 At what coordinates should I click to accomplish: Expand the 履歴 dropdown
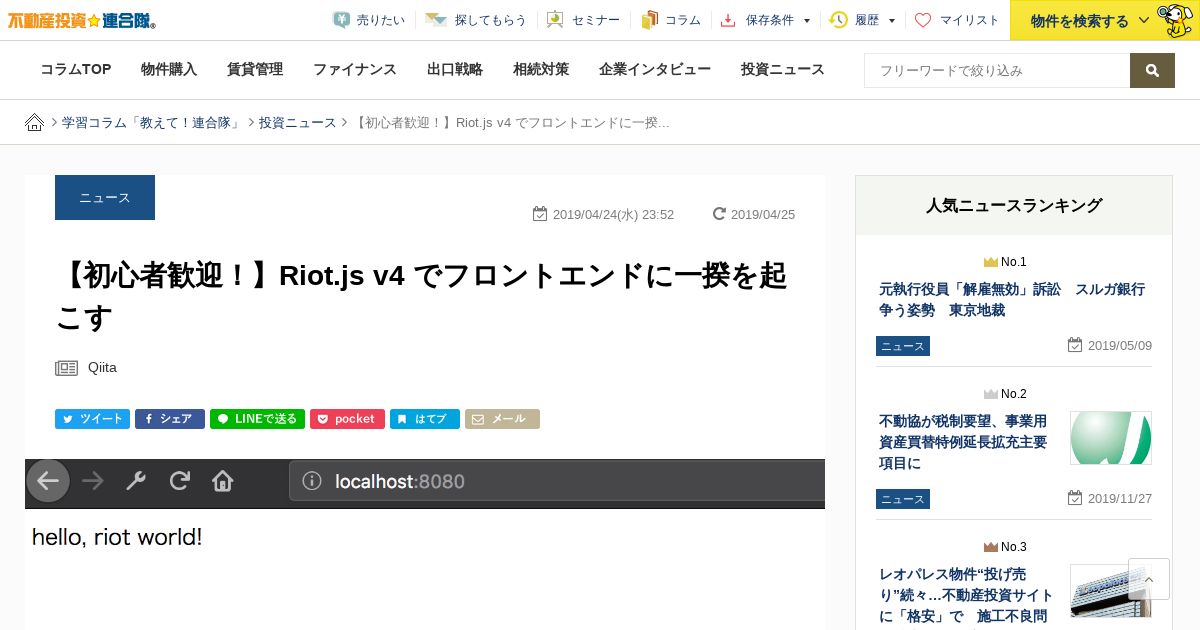862,20
